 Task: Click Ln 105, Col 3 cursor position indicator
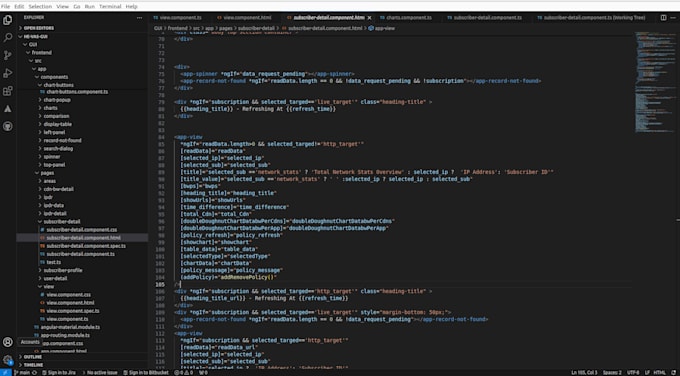click(x=584, y=373)
